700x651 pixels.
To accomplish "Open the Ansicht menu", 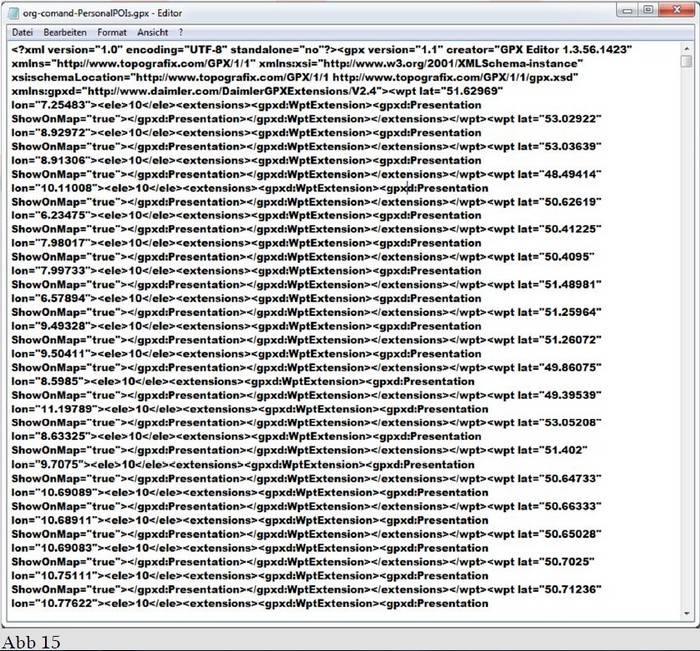I will [153, 32].
